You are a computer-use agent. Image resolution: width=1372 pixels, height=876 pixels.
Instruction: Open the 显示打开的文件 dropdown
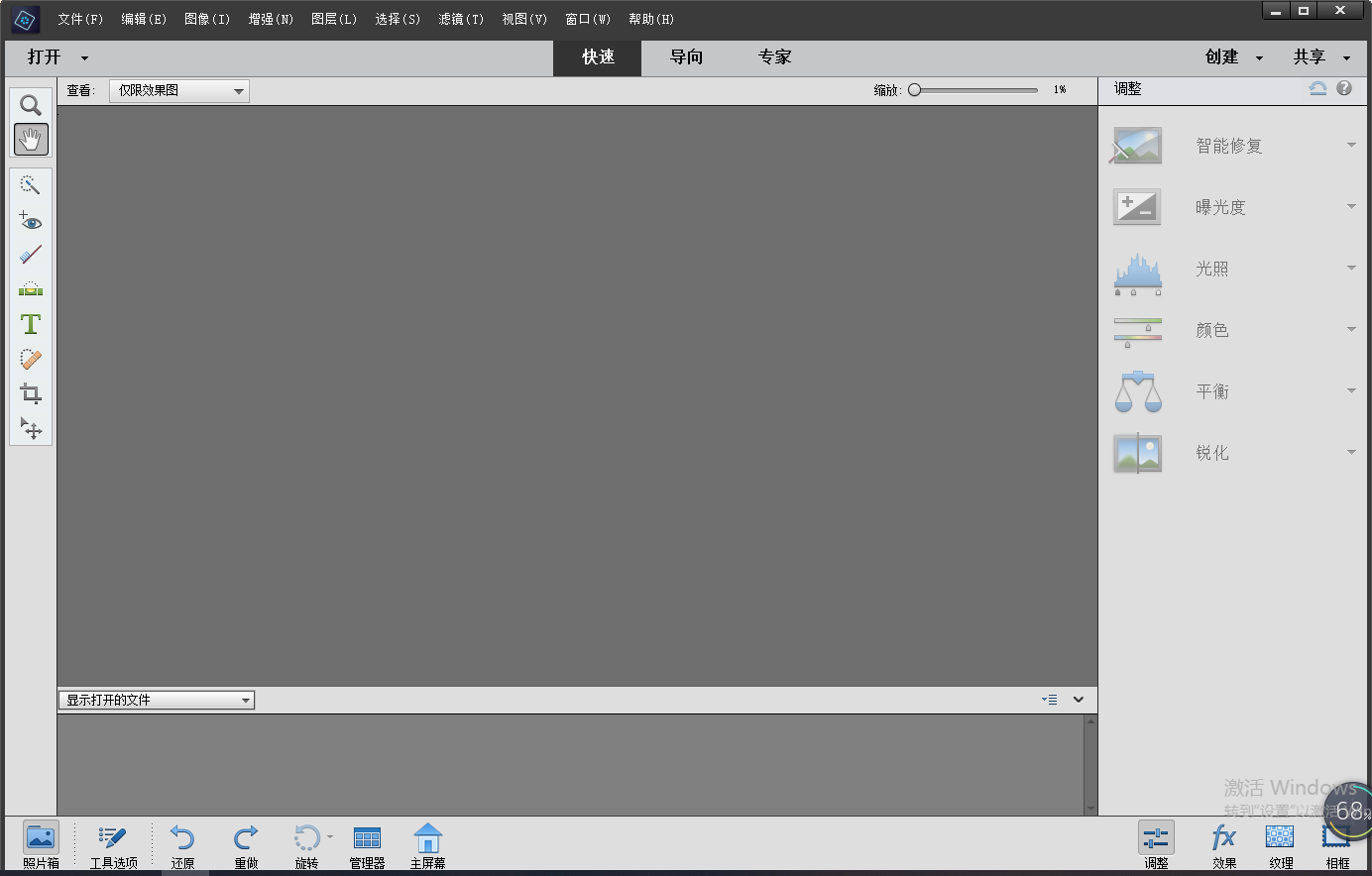pyautogui.click(x=157, y=700)
